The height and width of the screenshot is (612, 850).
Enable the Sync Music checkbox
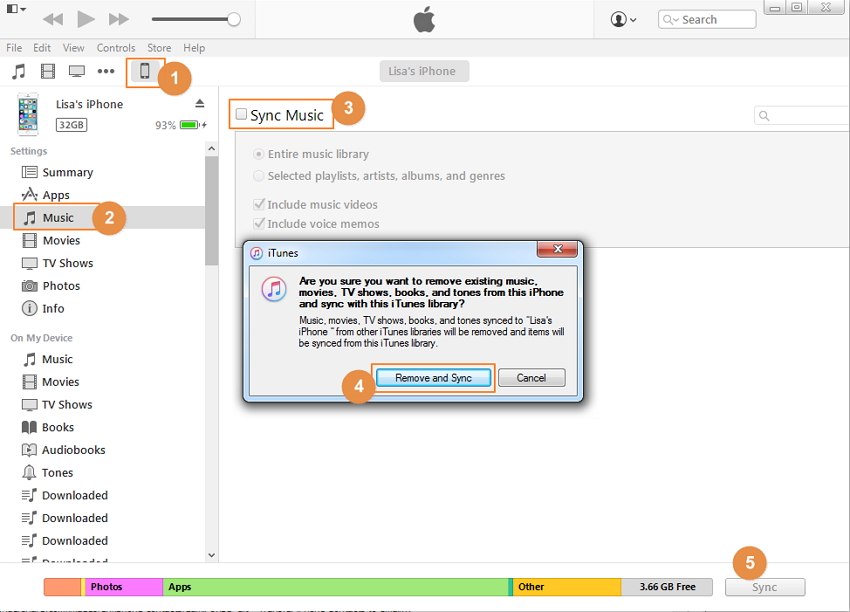click(241, 115)
